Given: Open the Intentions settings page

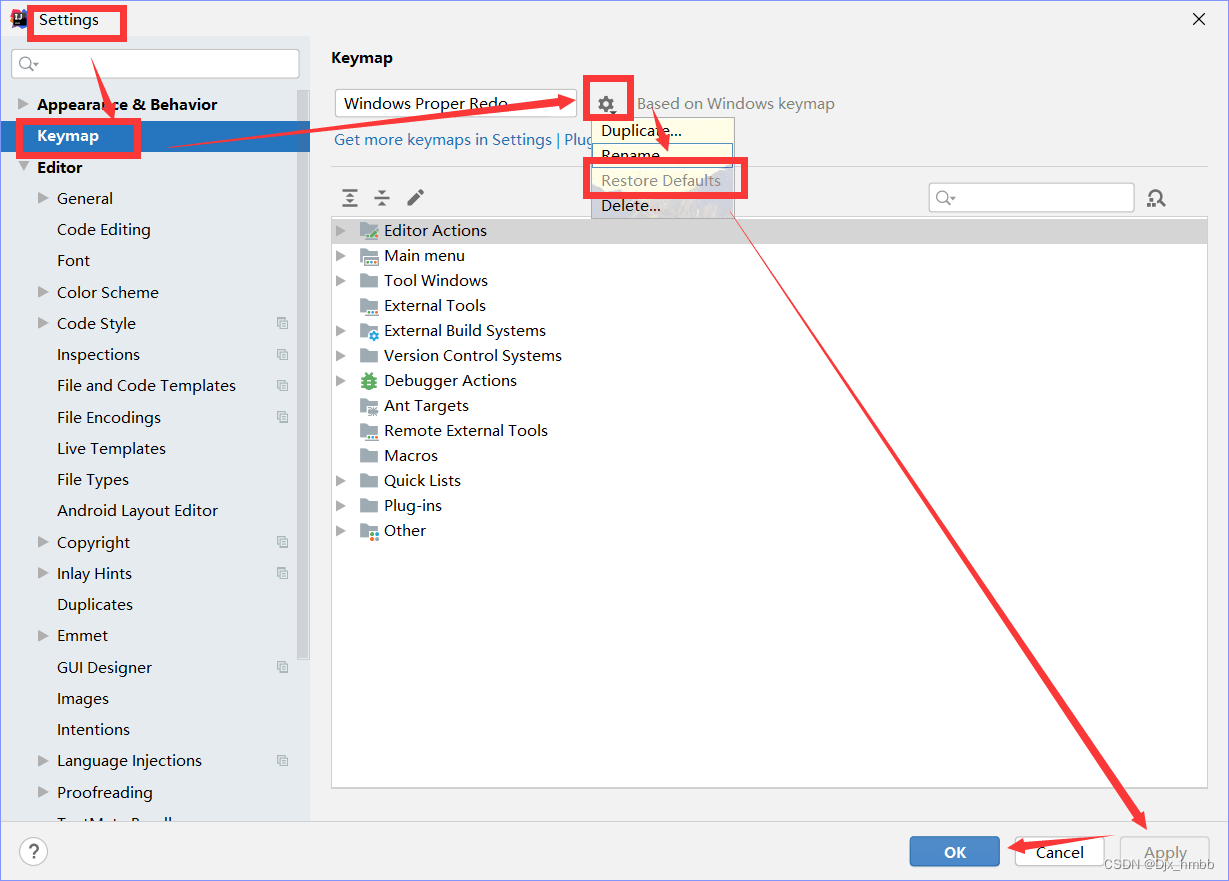Looking at the screenshot, I should 93,730.
